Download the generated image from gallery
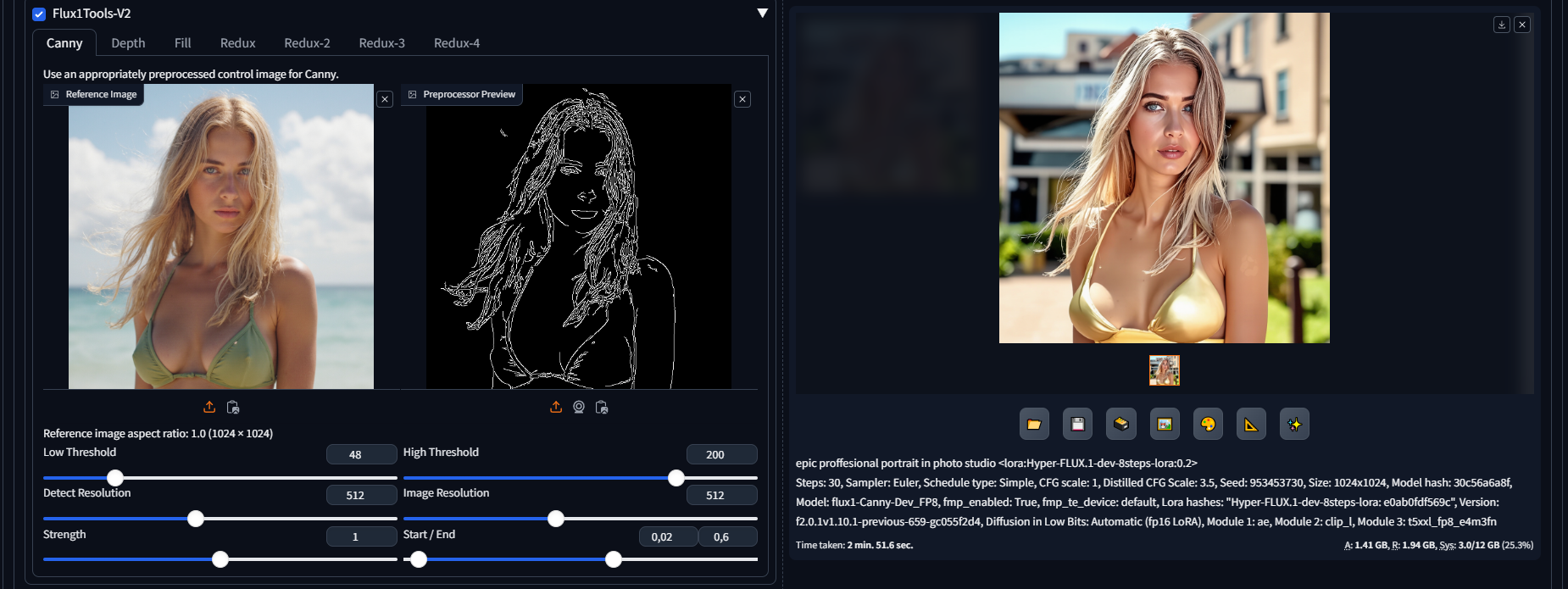The height and width of the screenshot is (589, 1568). (x=1501, y=25)
